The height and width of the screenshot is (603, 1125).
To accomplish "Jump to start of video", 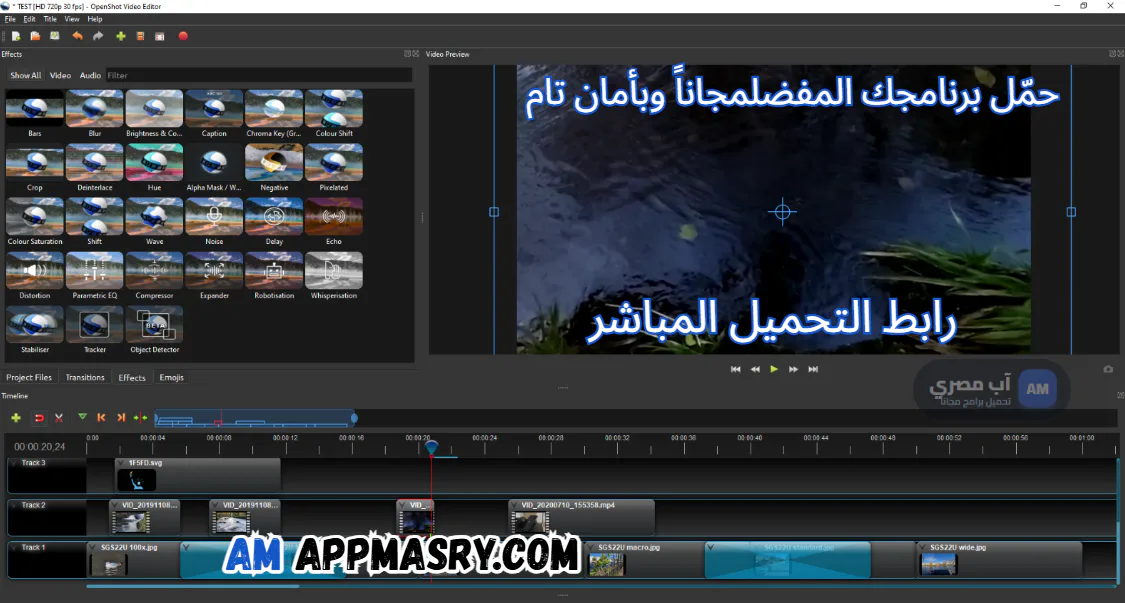I will tap(735, 369).
